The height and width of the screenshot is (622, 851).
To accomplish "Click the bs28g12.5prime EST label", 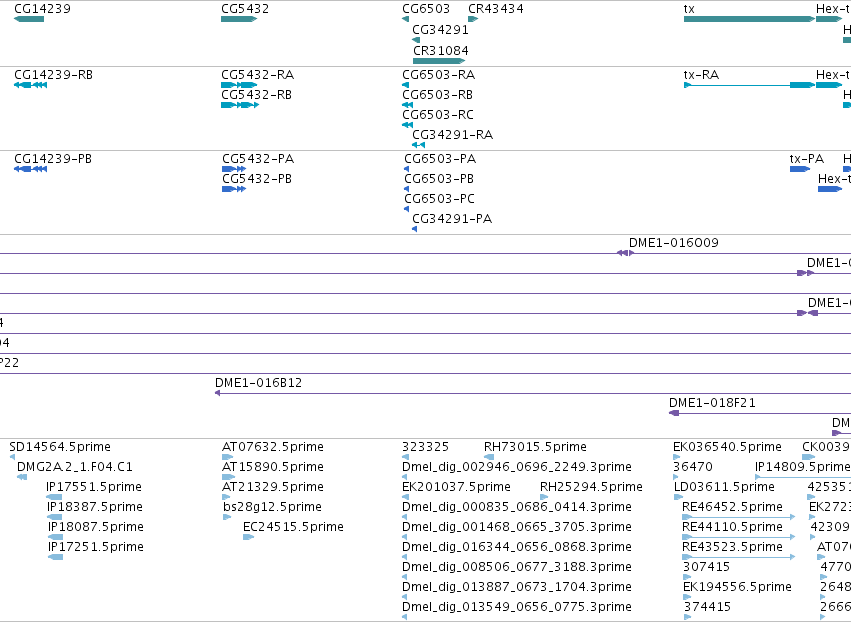I will coord(272,507).
